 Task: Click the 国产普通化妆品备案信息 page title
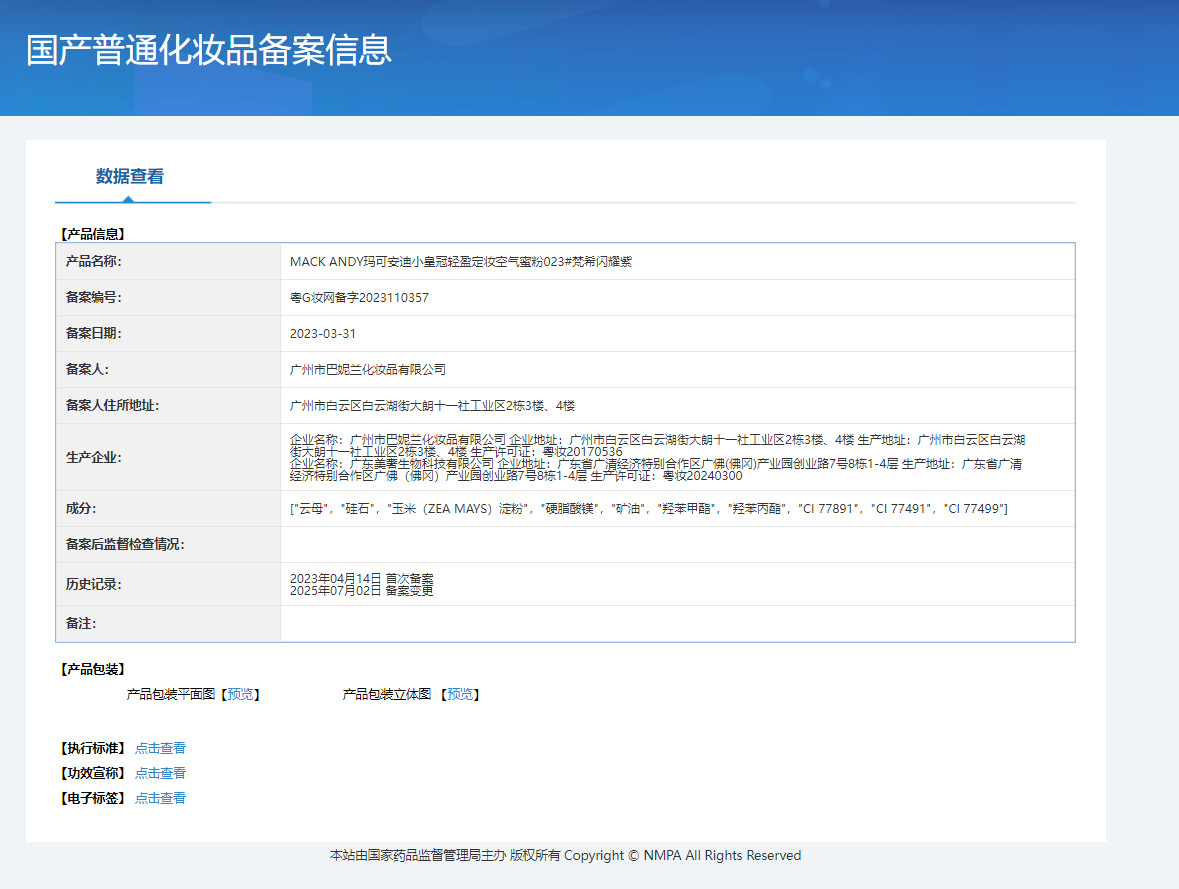click(208, 50)
